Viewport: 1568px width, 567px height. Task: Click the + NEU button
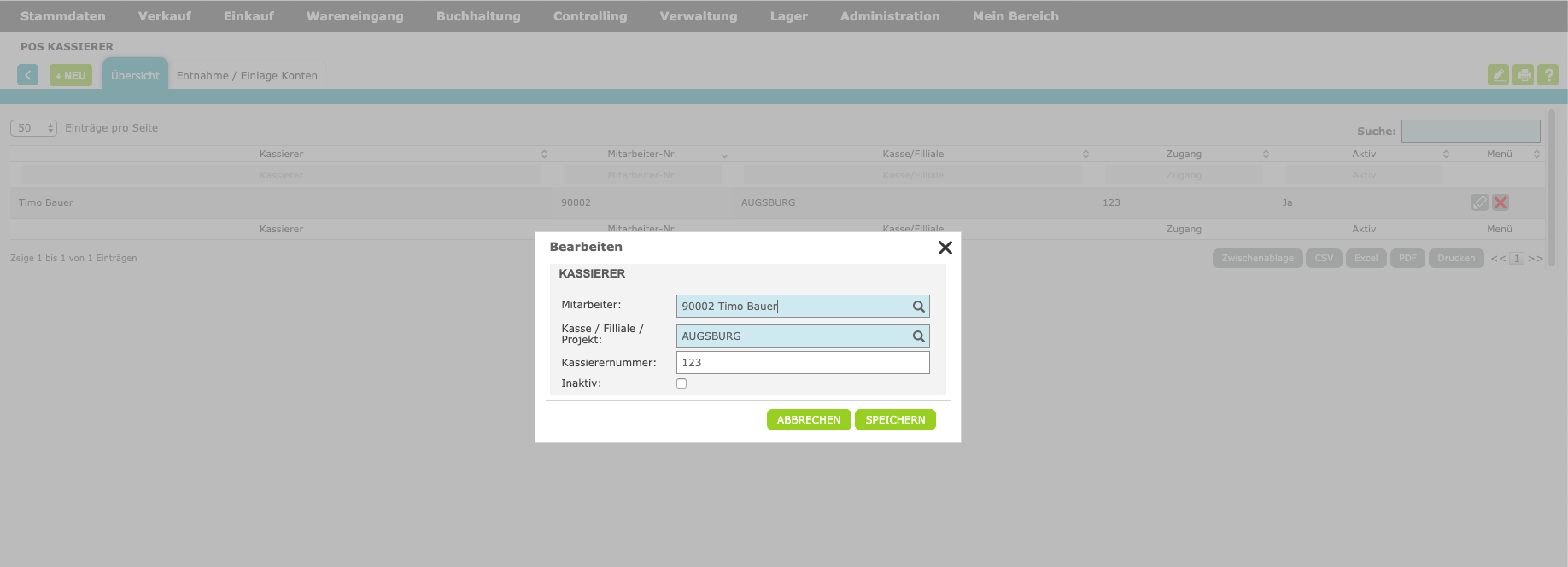[x=71, y=76]
